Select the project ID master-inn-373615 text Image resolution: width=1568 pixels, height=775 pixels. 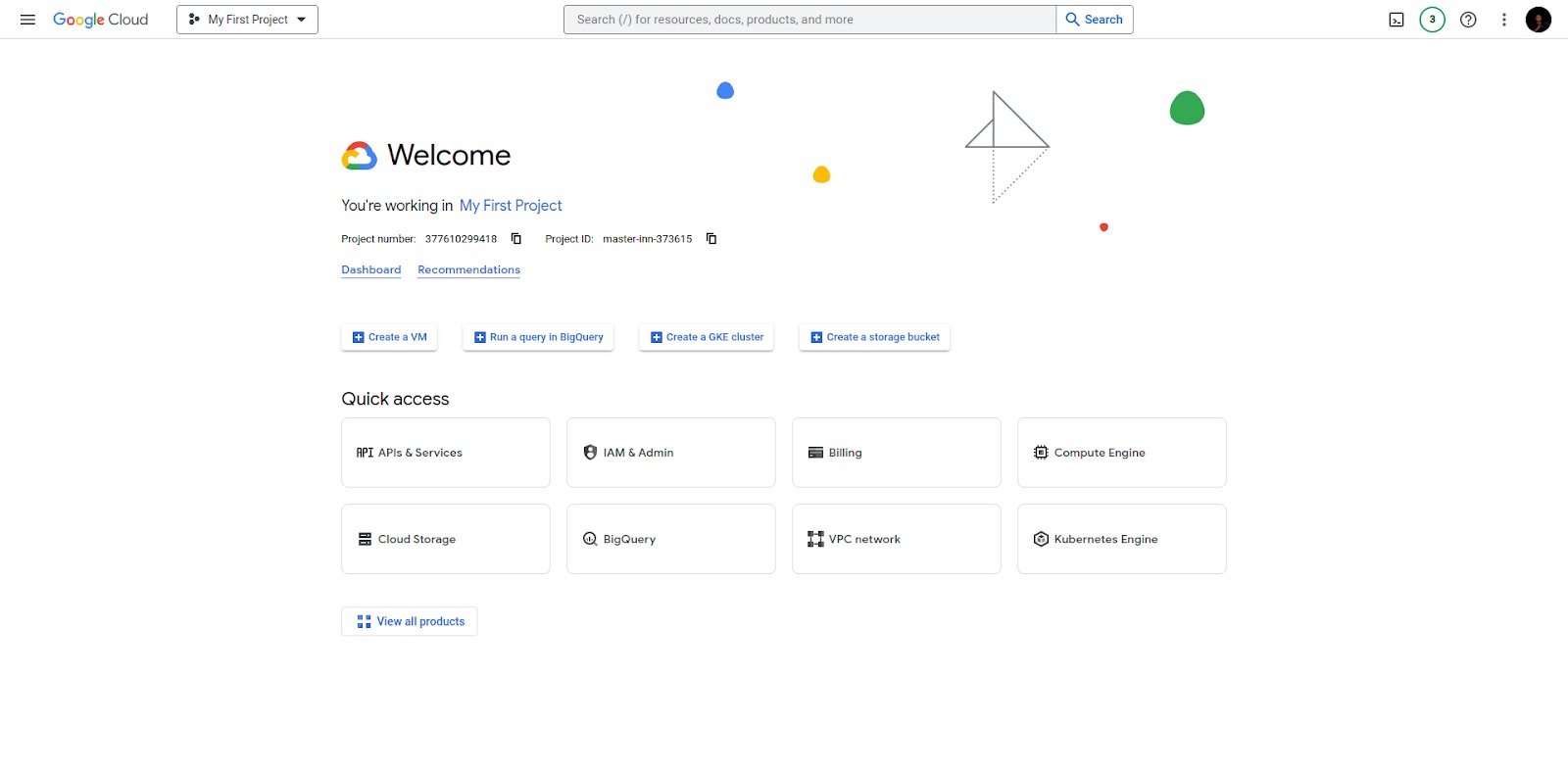pyautogui.click(x=647, y=239)
